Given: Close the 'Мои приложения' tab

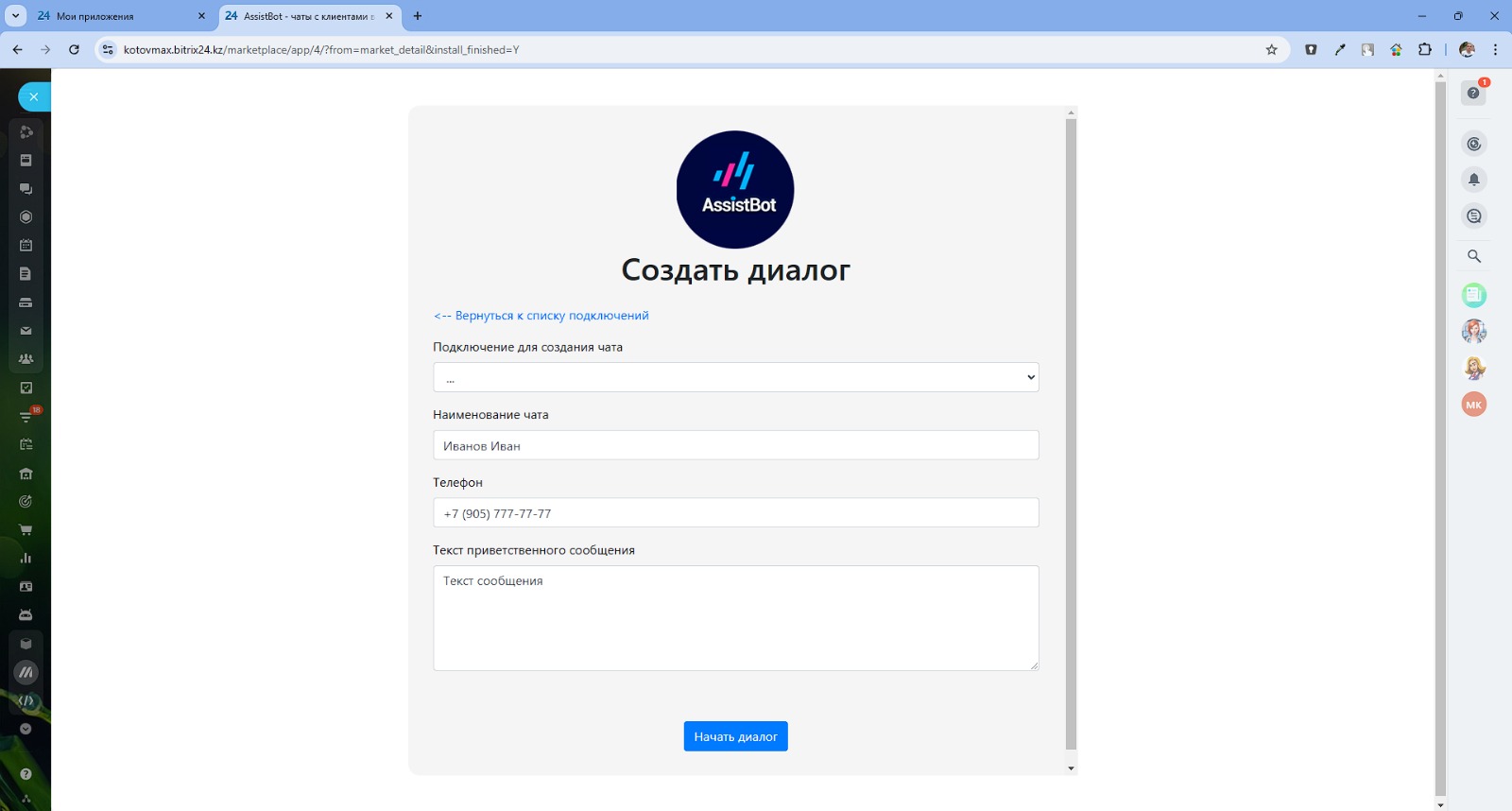Looking at the screenshot, I should (201, 16).
